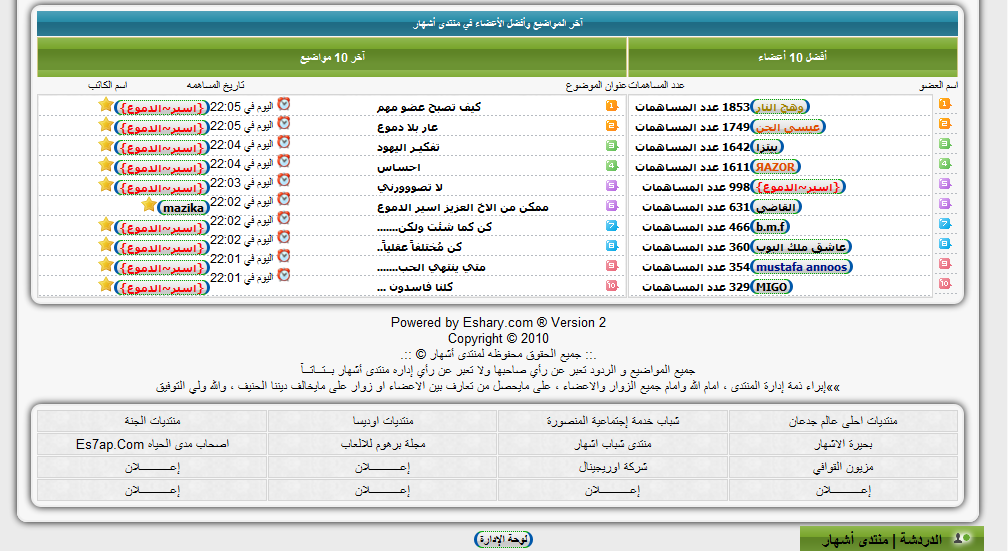Click number icon of topic تفكير اليهود
This screenshot has width=1008, height=551.
pos(611,145)
